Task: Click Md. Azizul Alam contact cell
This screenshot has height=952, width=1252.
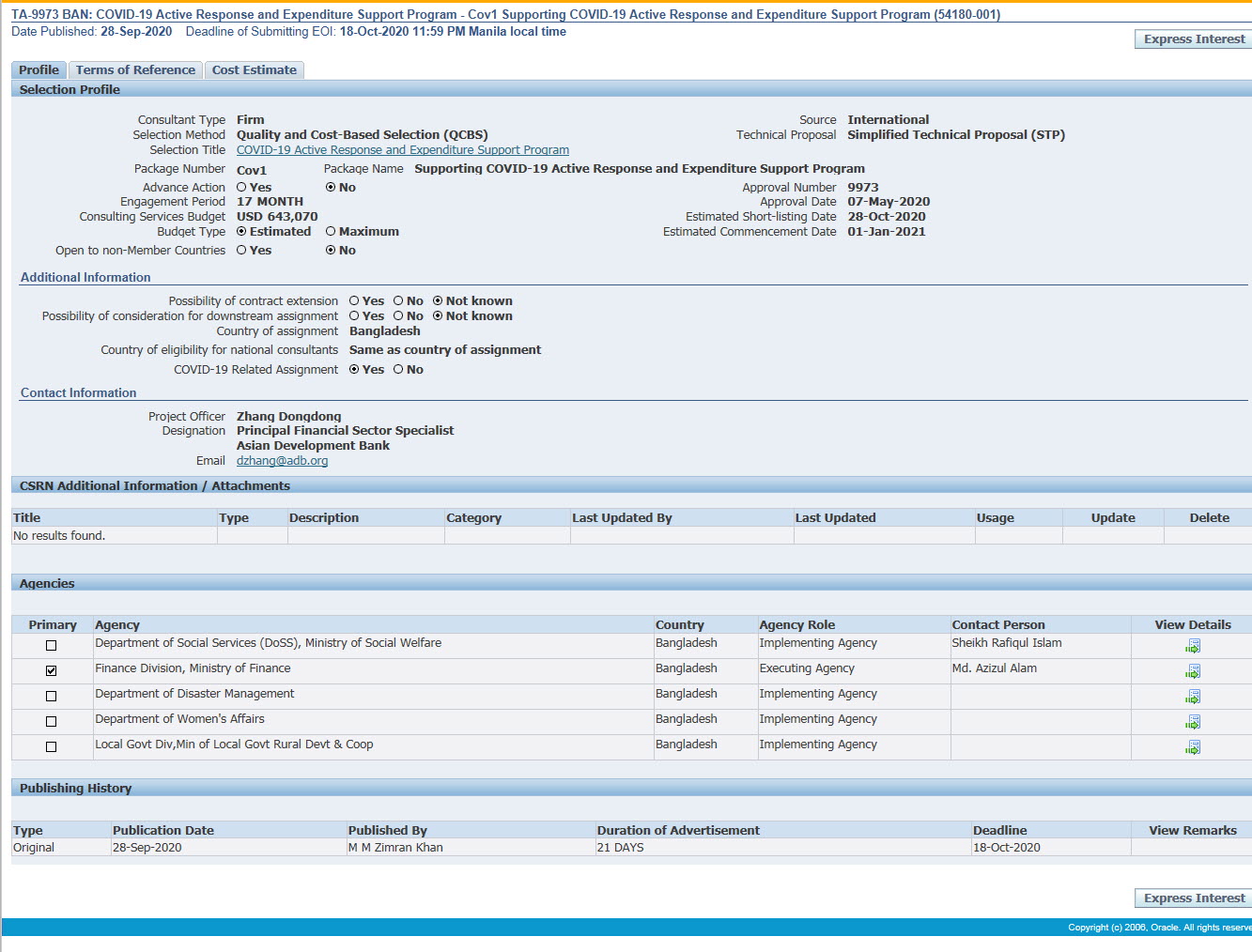Action: 995,668
